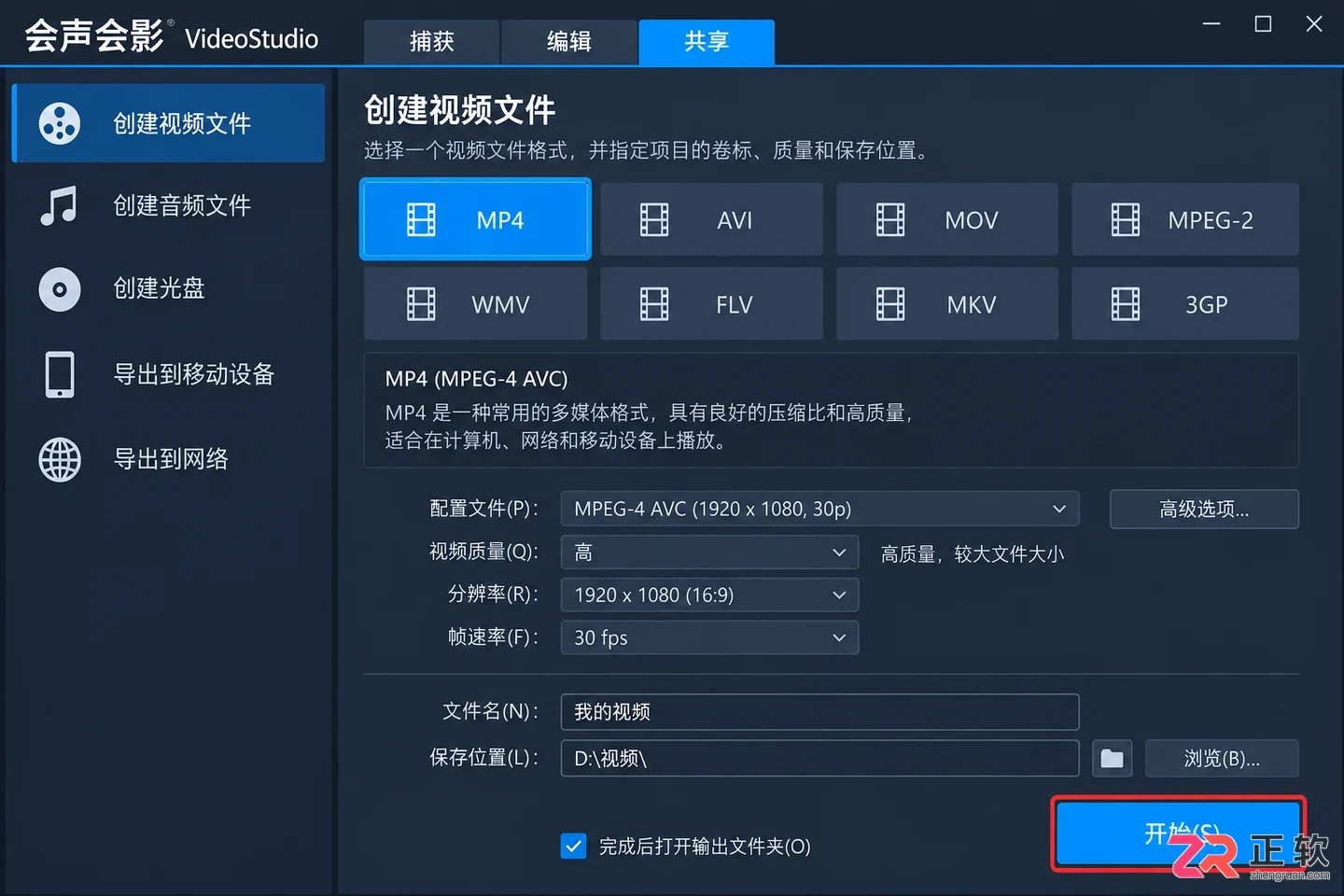Click the disc icon for creating a disc
This screenshot has height=896, width=1344.
60,289
